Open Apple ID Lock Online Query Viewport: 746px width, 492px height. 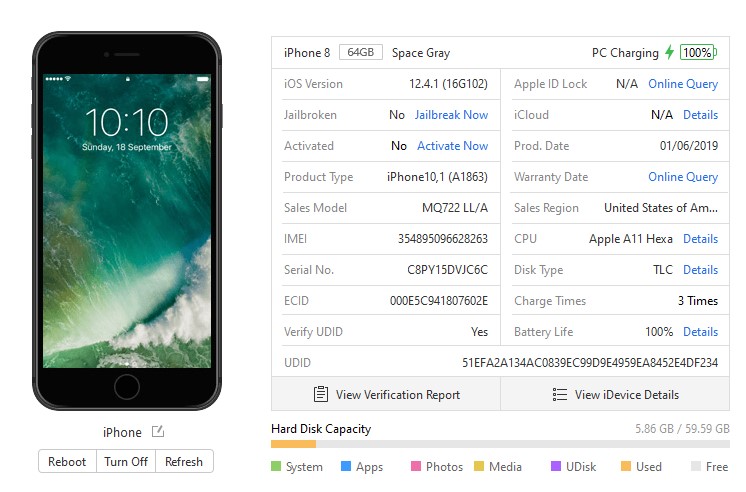point(683,84)
